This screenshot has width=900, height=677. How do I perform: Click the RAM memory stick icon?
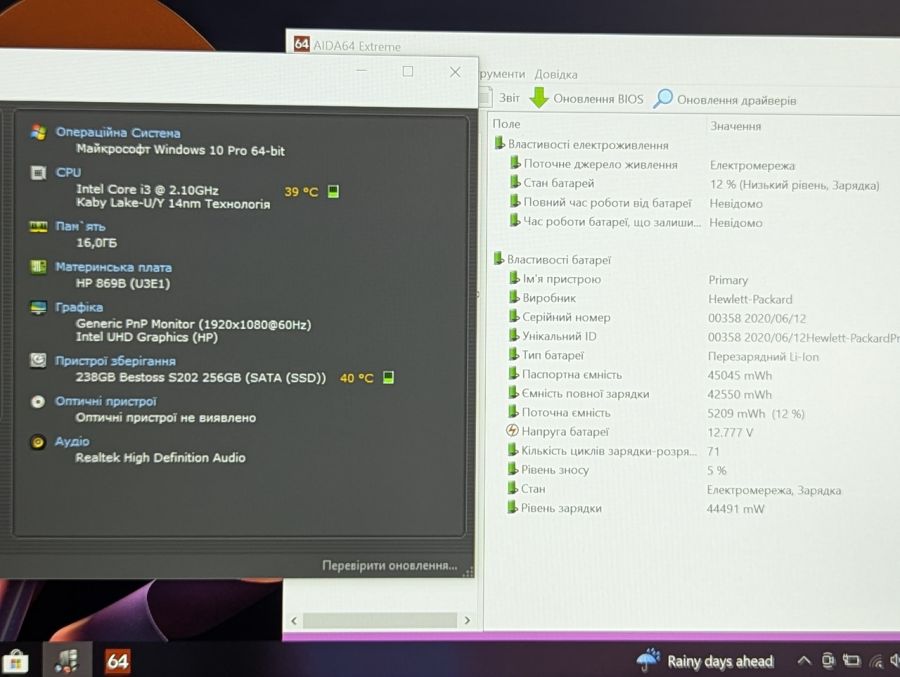coord(38,227)
